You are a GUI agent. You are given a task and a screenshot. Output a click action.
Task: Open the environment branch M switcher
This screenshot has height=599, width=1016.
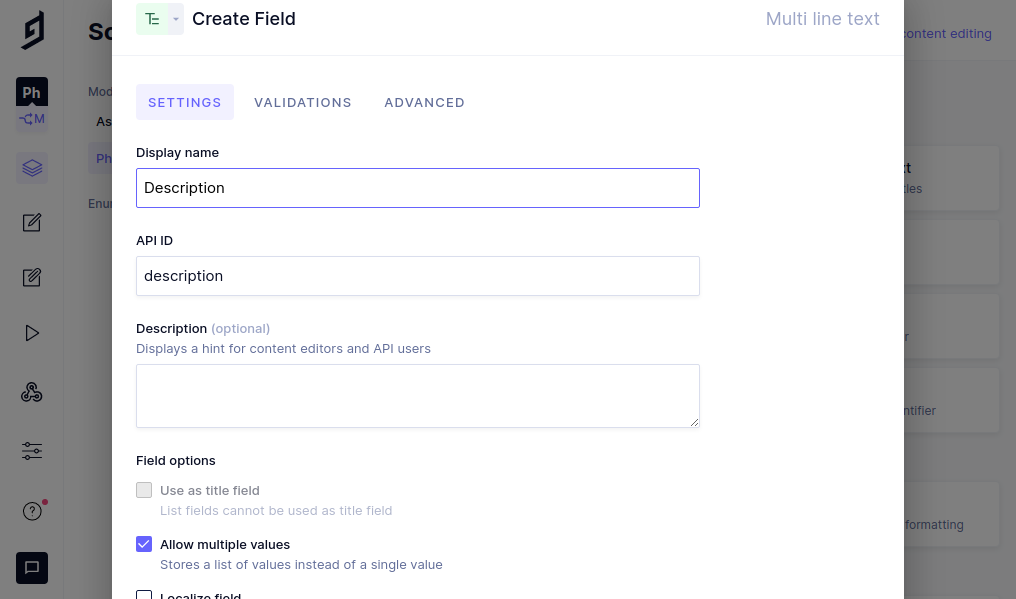[x=32, y=119]
